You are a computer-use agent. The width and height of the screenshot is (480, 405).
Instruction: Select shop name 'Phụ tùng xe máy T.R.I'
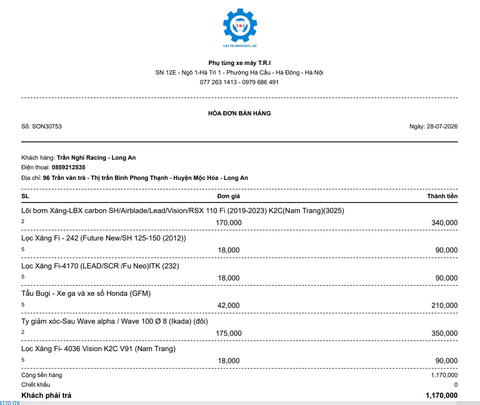pos(240,63)
